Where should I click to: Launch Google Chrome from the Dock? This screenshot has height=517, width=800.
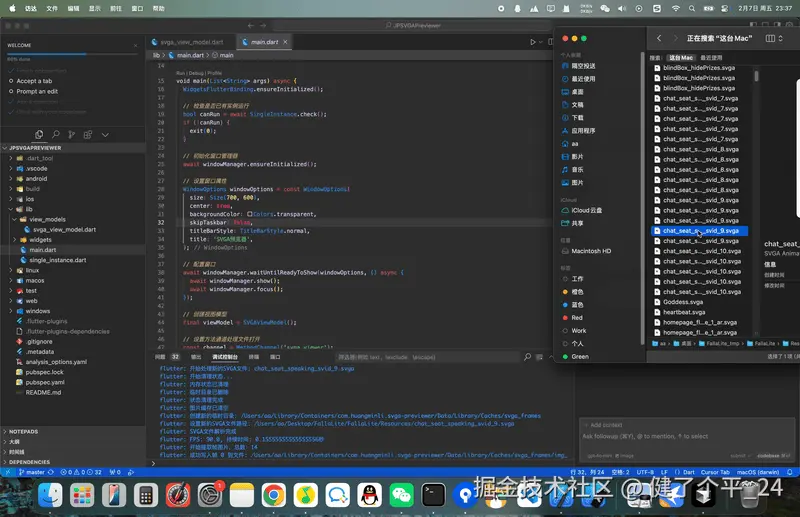pos(273,493)
